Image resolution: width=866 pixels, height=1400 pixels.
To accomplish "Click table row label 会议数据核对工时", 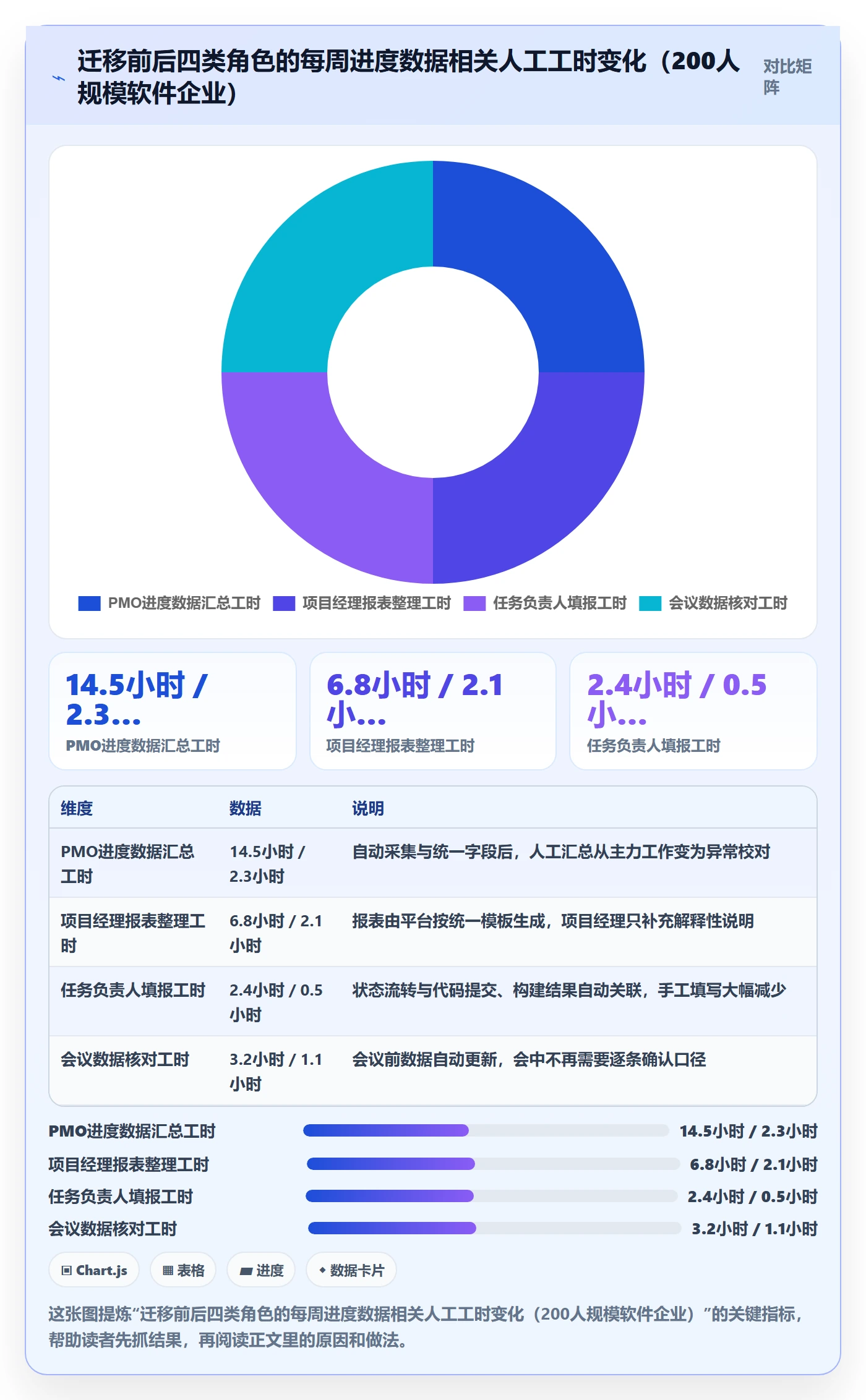I will (x=125, y=1059).
